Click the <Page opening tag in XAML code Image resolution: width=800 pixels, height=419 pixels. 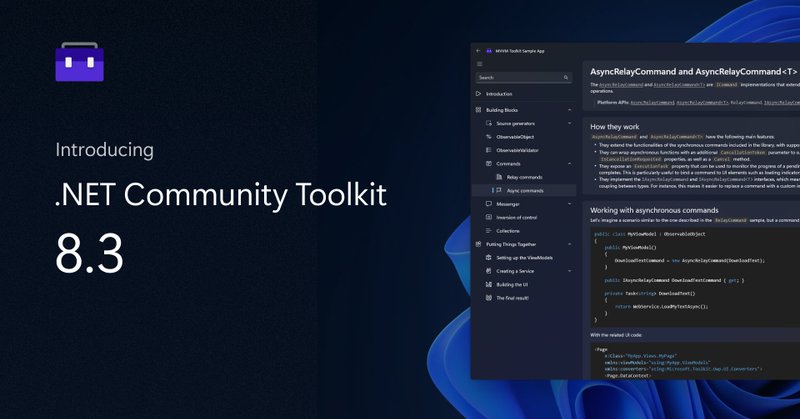point(601,350)
